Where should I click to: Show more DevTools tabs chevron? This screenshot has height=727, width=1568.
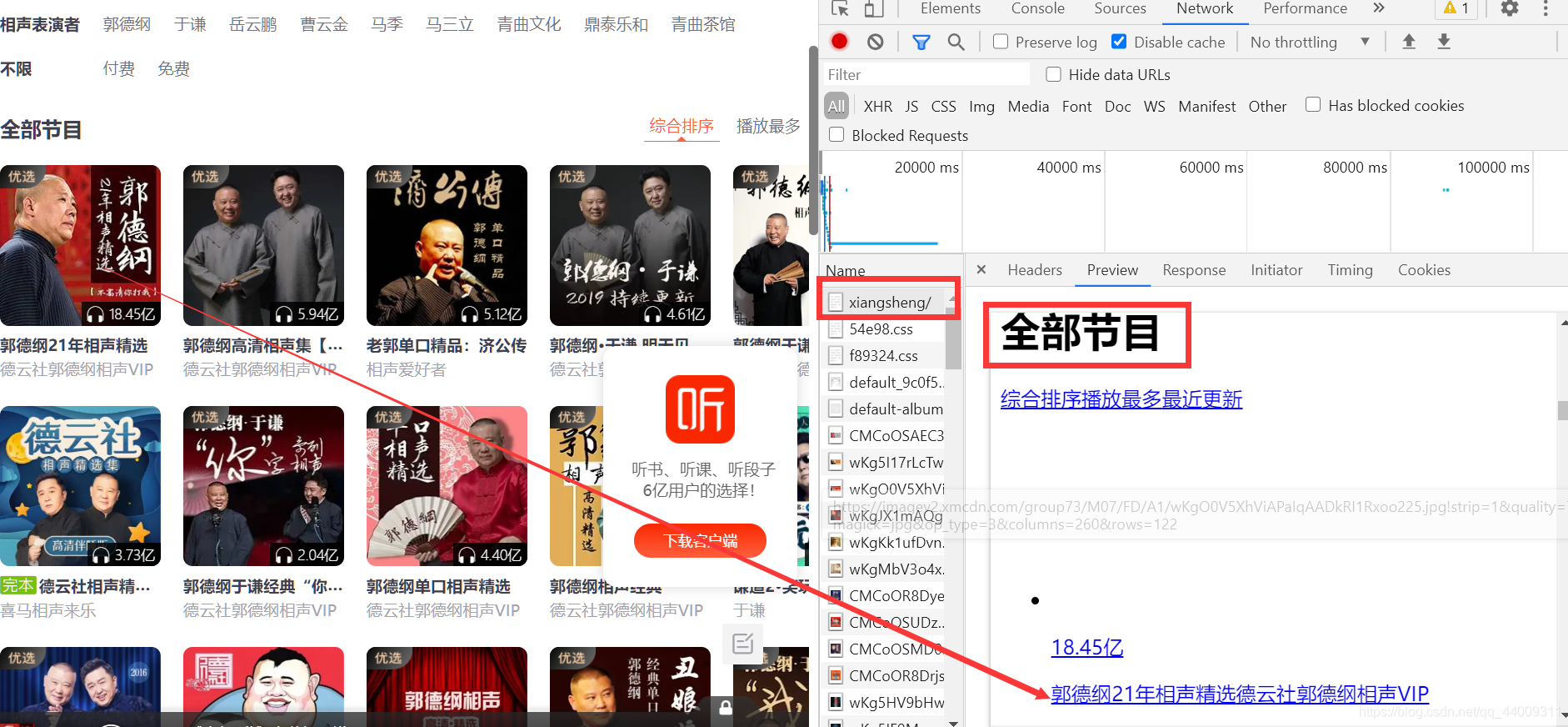1379,8
